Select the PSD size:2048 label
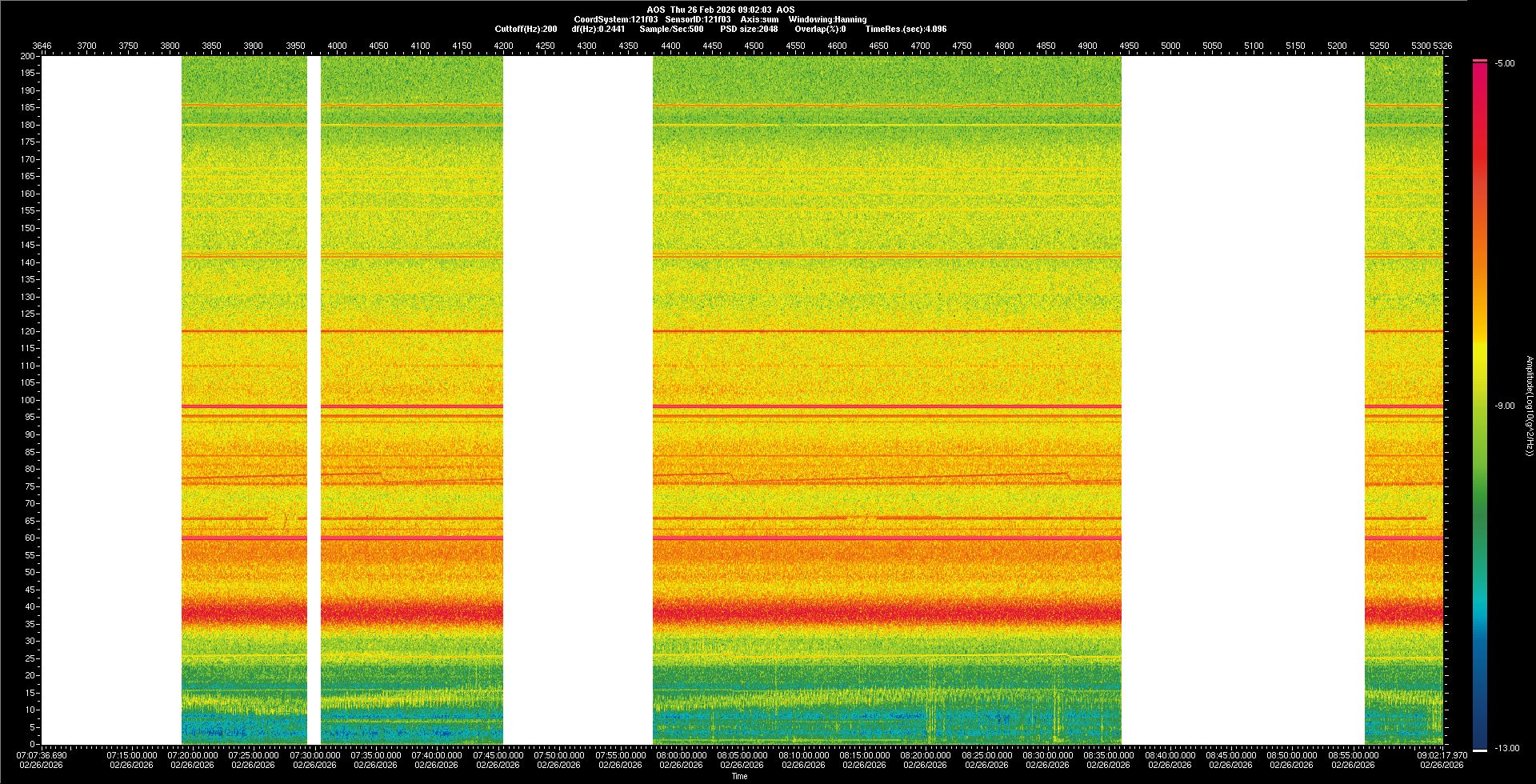 749,29
